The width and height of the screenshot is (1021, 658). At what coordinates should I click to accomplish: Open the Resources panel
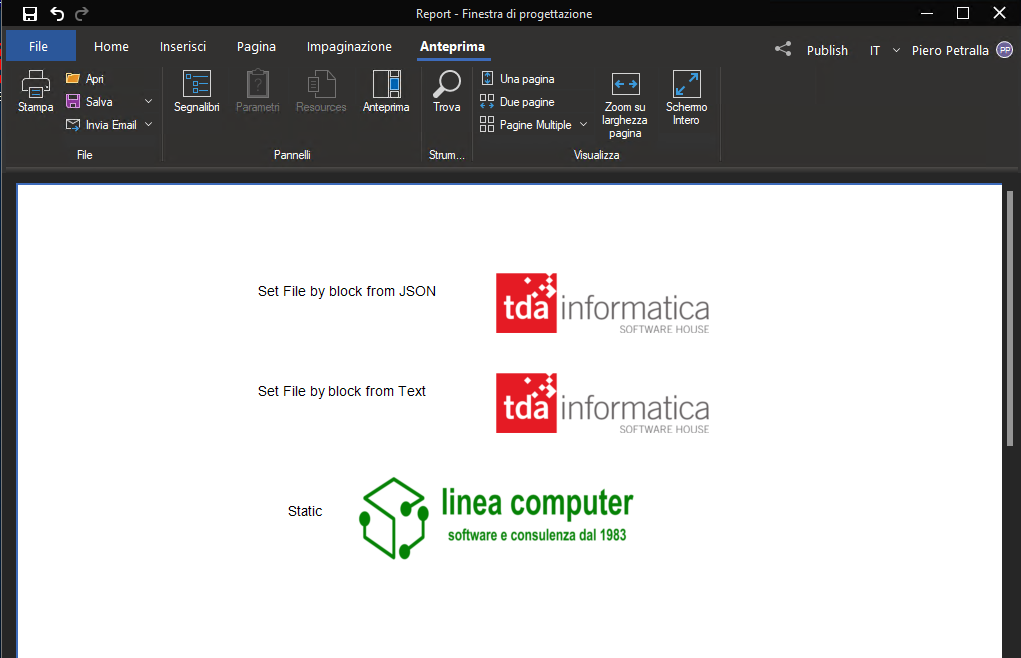tap(321, 92)
